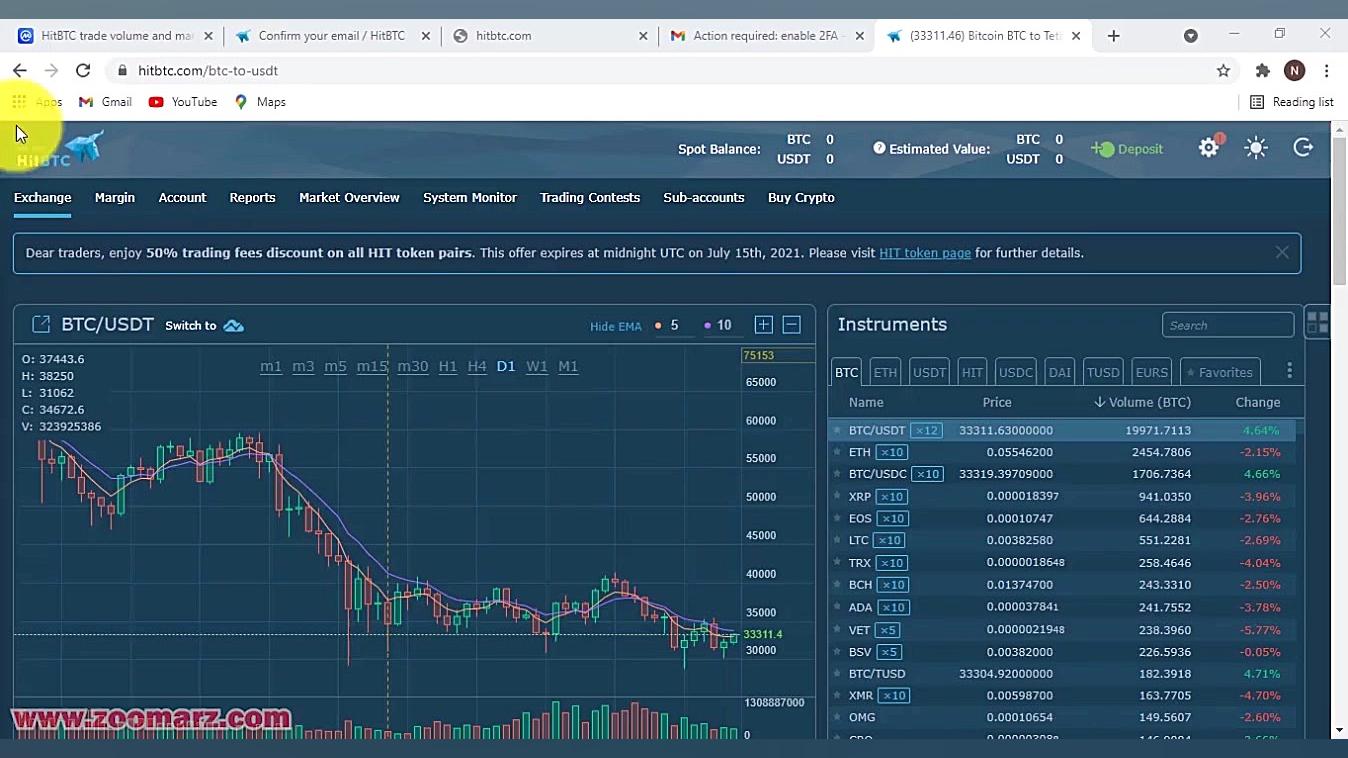Select m15 chart timeframe
Viewport: 1348px width, 758px height.
(372, 366)
